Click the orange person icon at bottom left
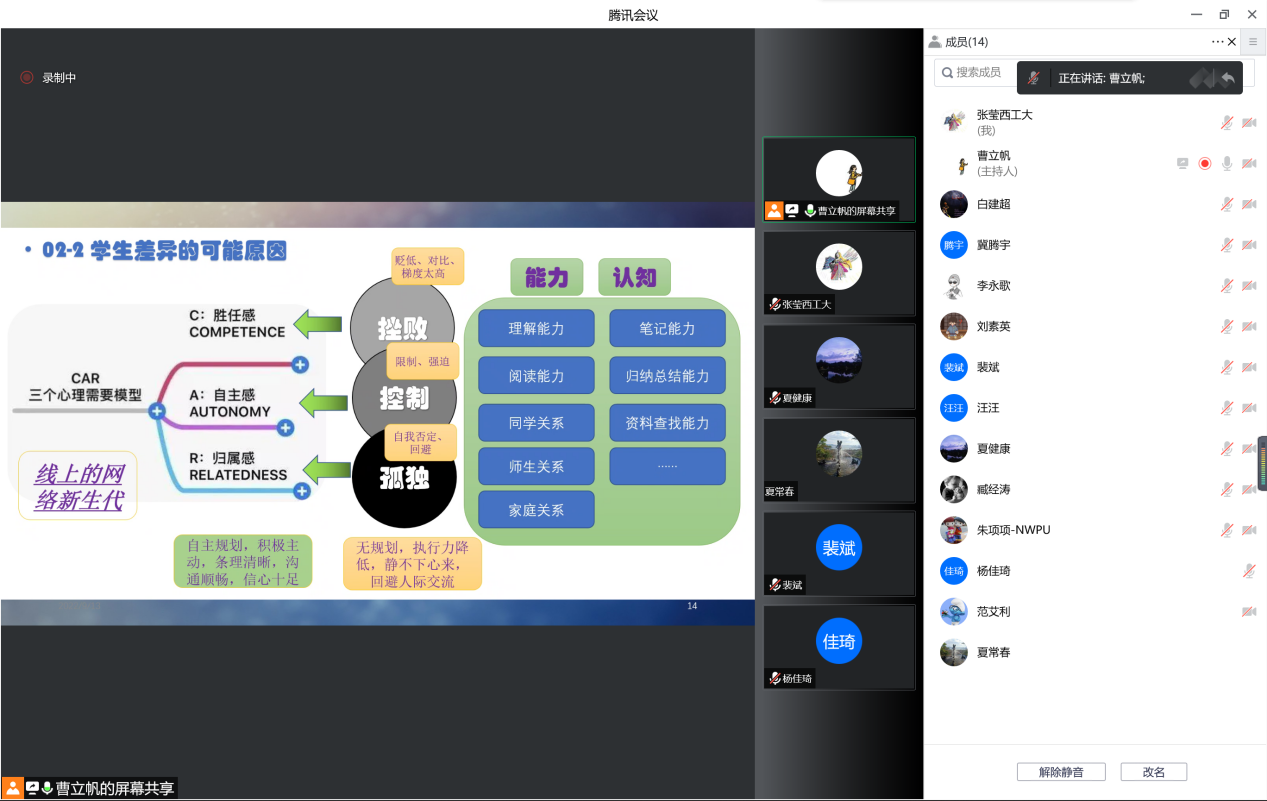The height and width of the screenshot is (801, 1267). [x=12, y=788]
